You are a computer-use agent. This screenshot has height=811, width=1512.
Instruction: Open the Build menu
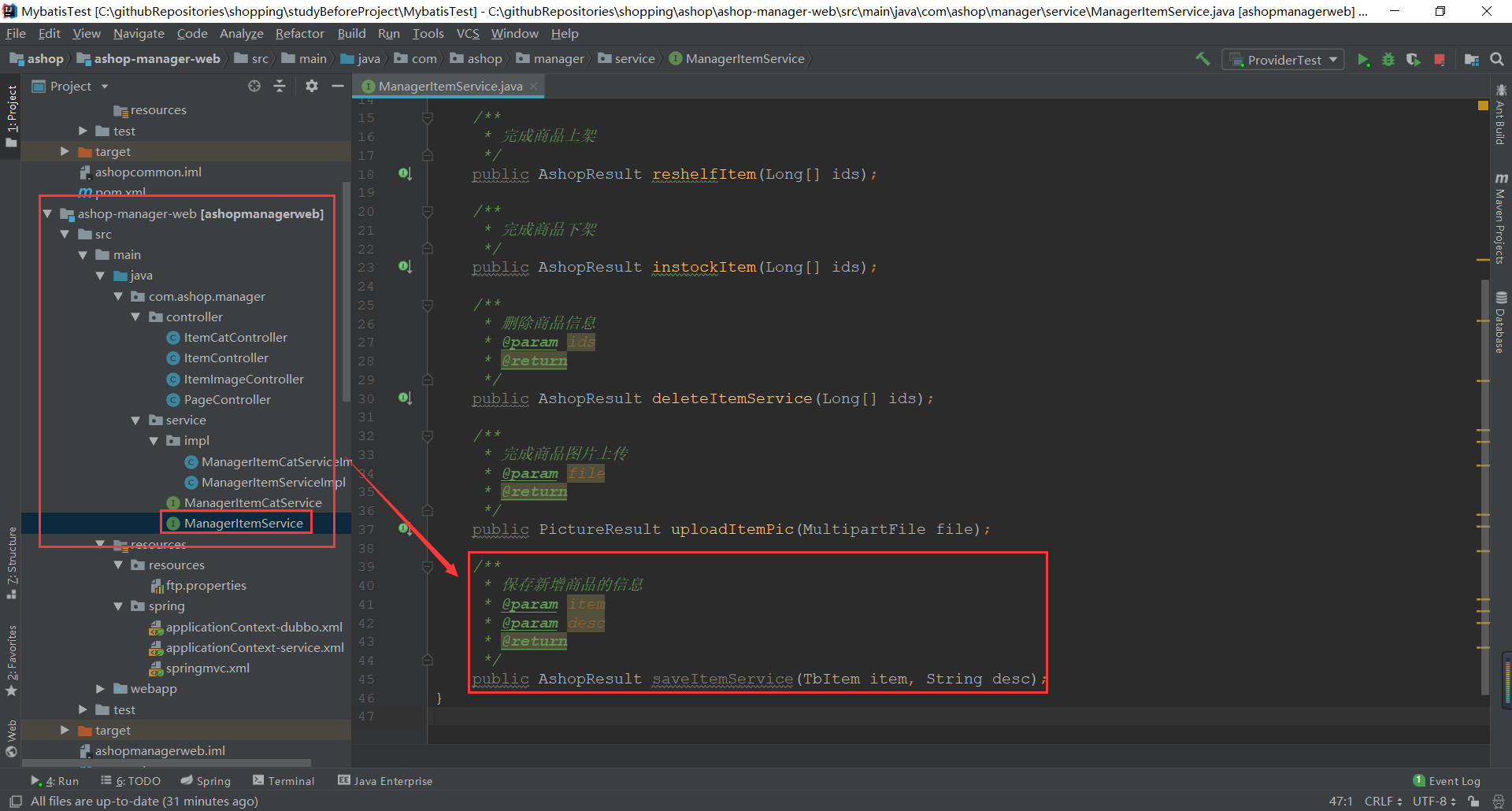coord(351,34)
